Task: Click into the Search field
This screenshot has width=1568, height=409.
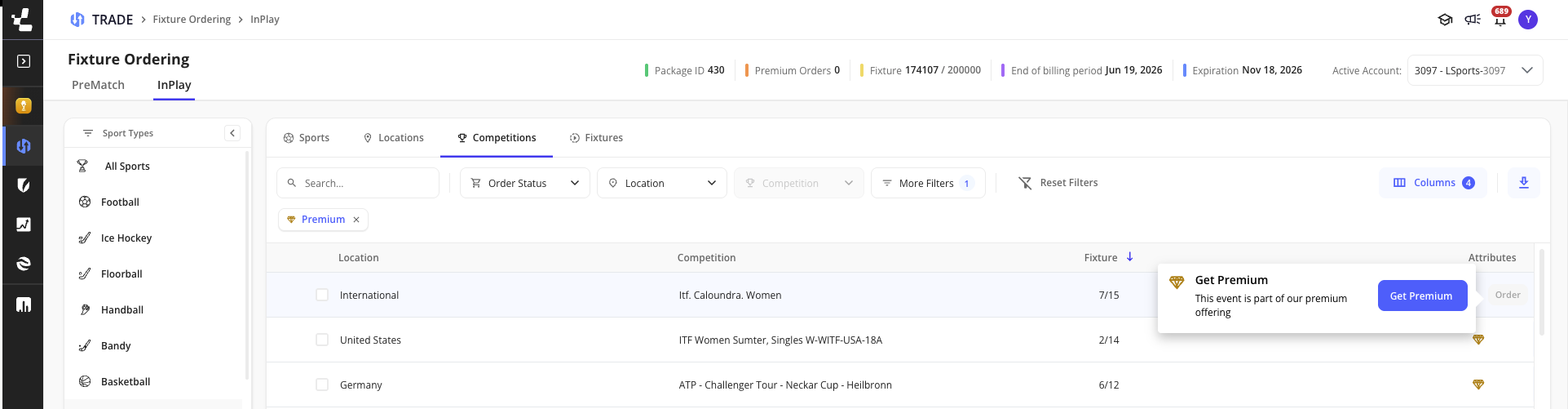Action: click(358, 183)
